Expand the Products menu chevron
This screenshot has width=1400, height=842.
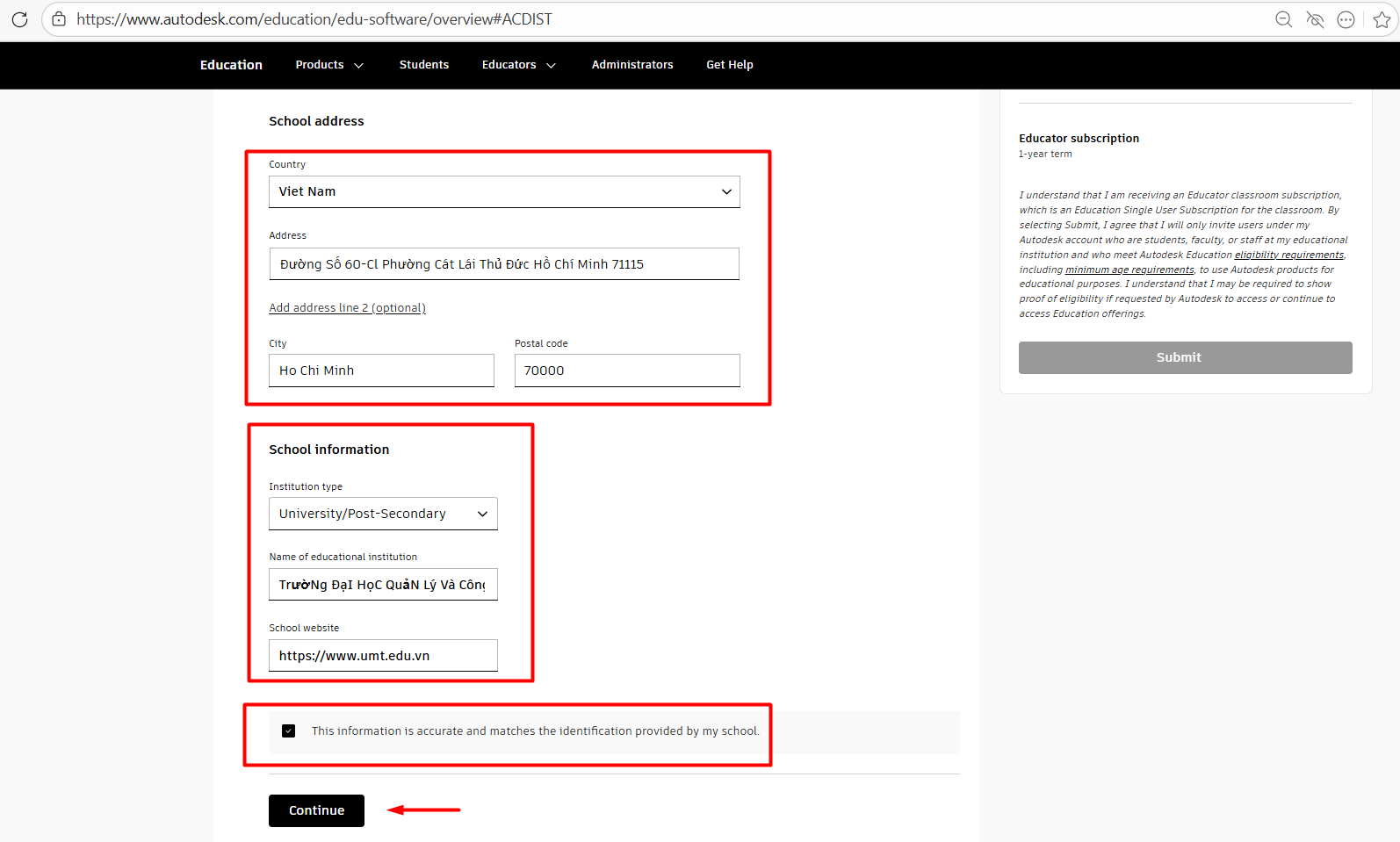(358, 65)
